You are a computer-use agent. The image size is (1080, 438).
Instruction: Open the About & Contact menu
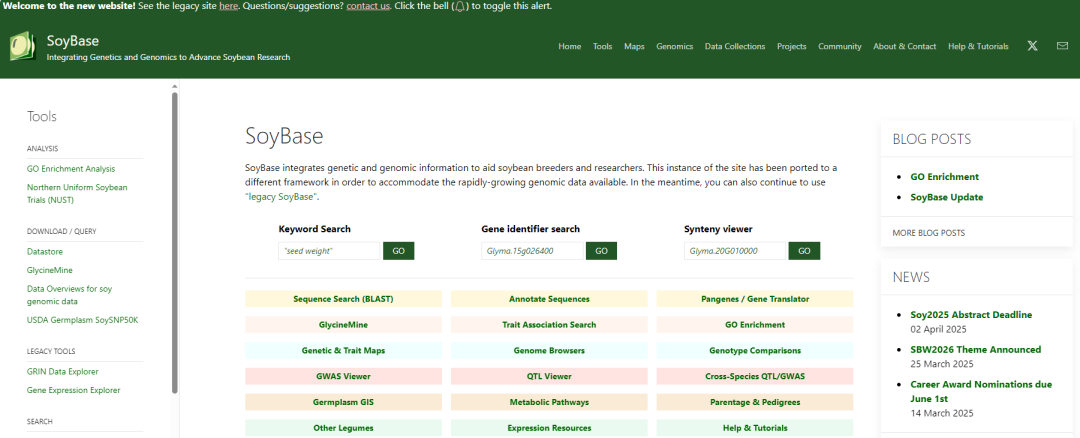[x=904, y=46]
